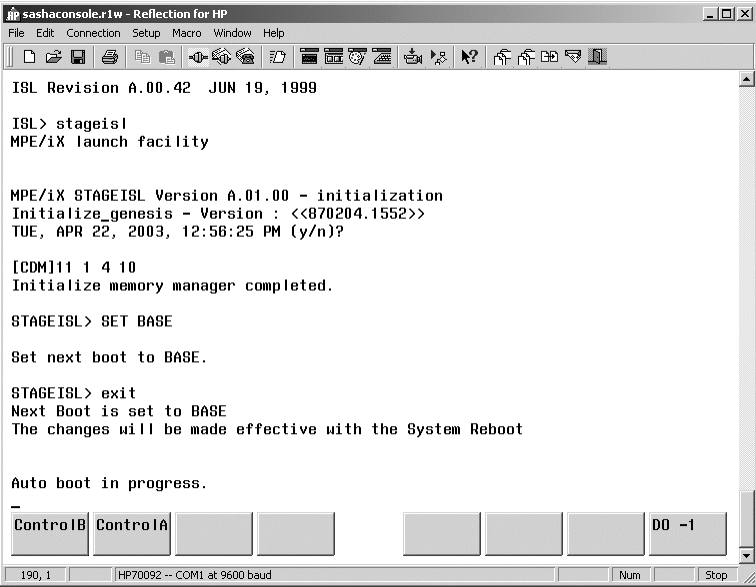Click the document-to-document transfer icon
The height and width of the screenshot is (587, 756).
(x=549, y=57)
